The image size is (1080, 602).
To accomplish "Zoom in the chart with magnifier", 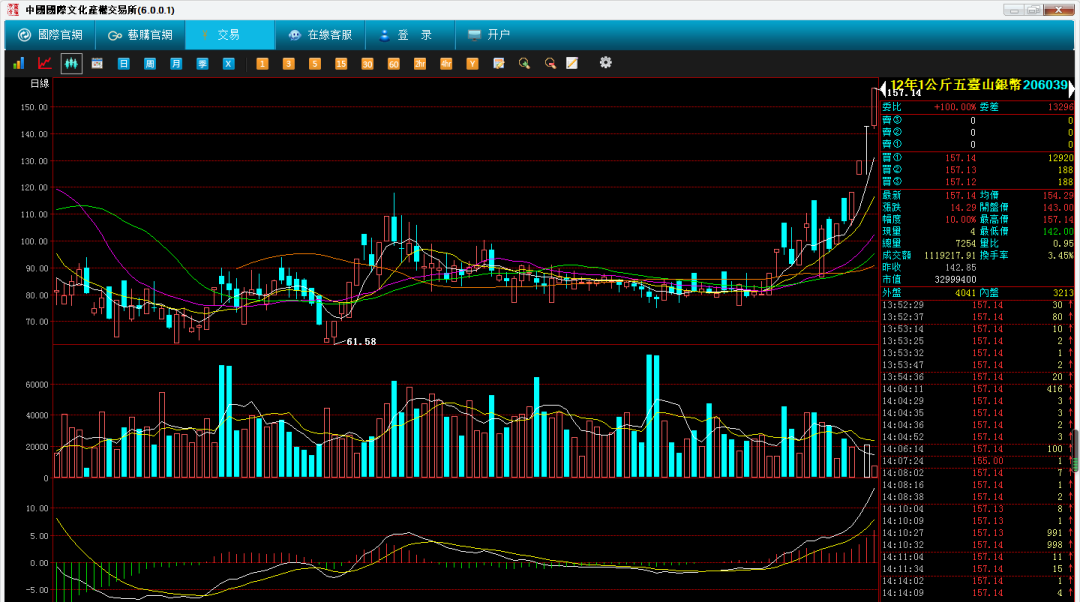I will (524, 63).
